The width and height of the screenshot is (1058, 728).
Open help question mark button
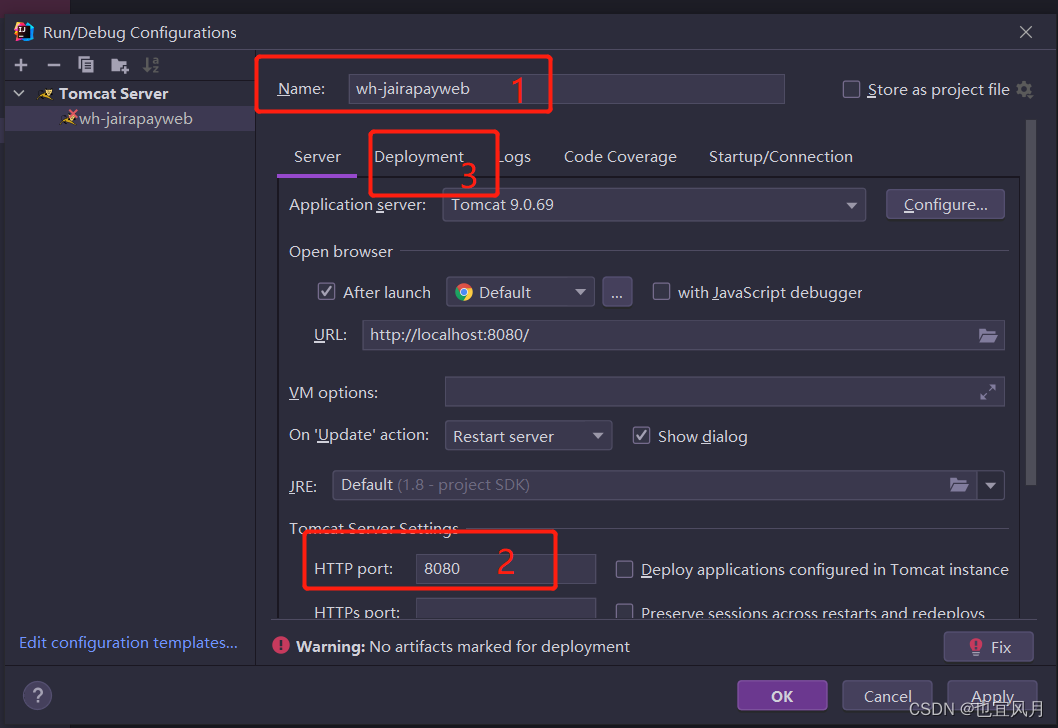(38, 695)
